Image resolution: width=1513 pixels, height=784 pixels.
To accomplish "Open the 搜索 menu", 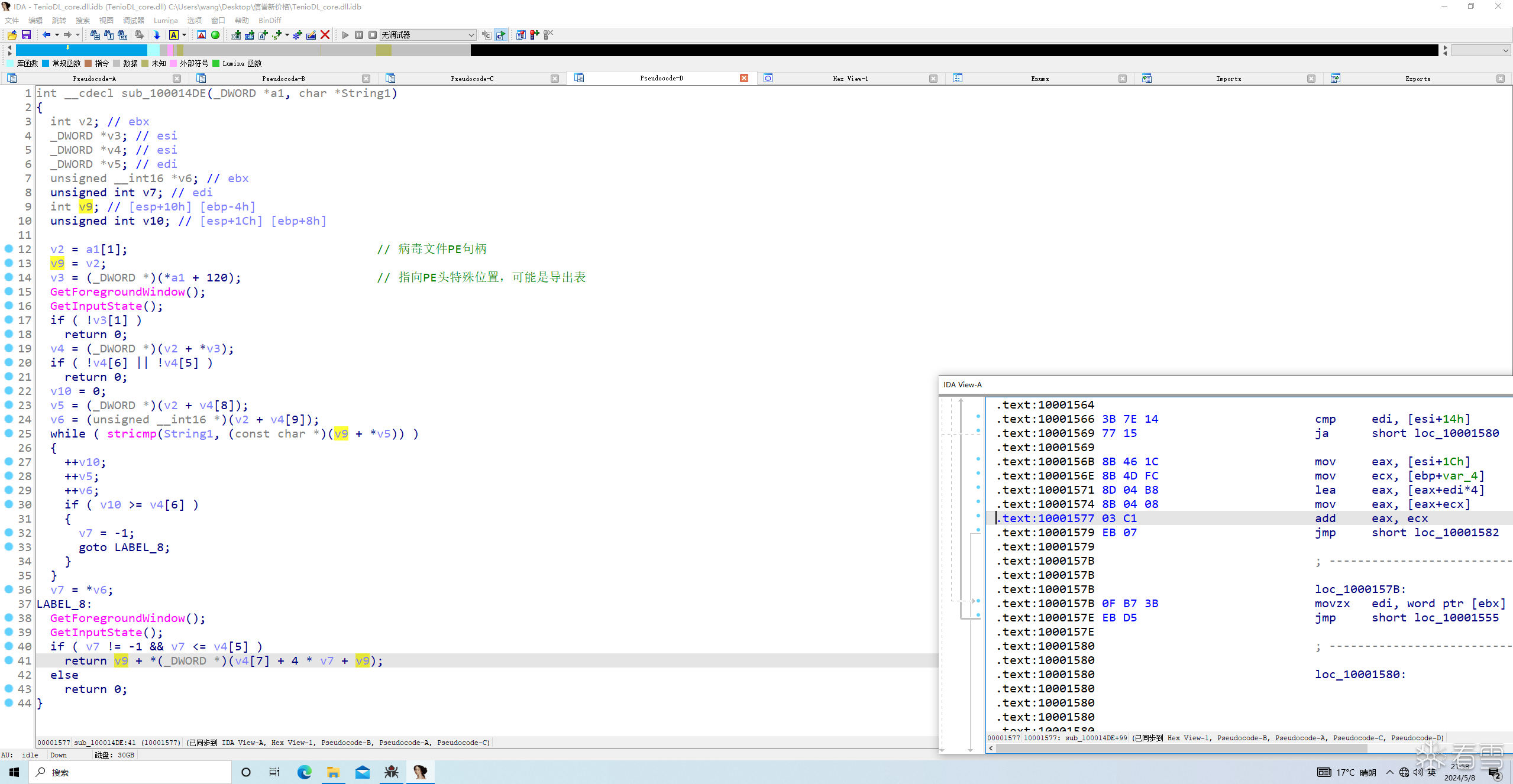I will (x=83, y=20).
